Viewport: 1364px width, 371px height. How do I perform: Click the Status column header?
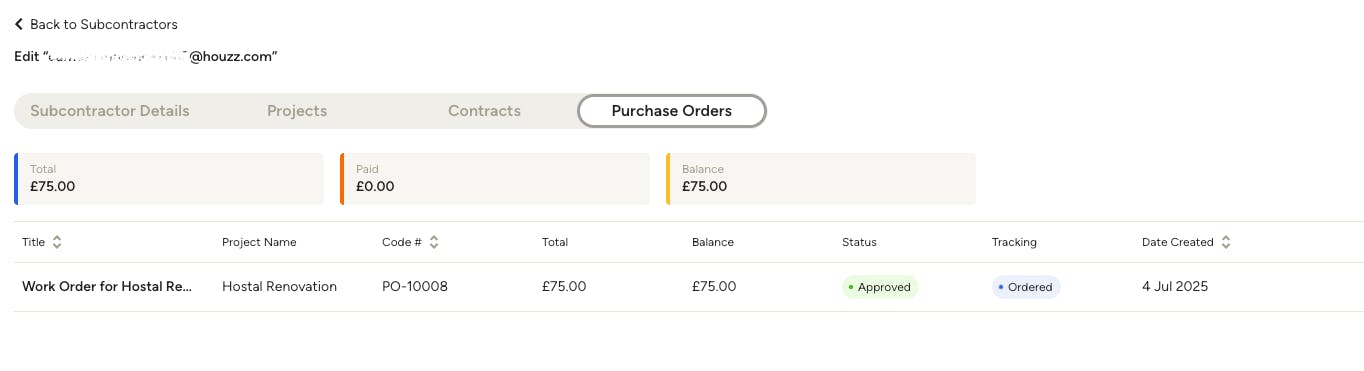coord(859,242)
